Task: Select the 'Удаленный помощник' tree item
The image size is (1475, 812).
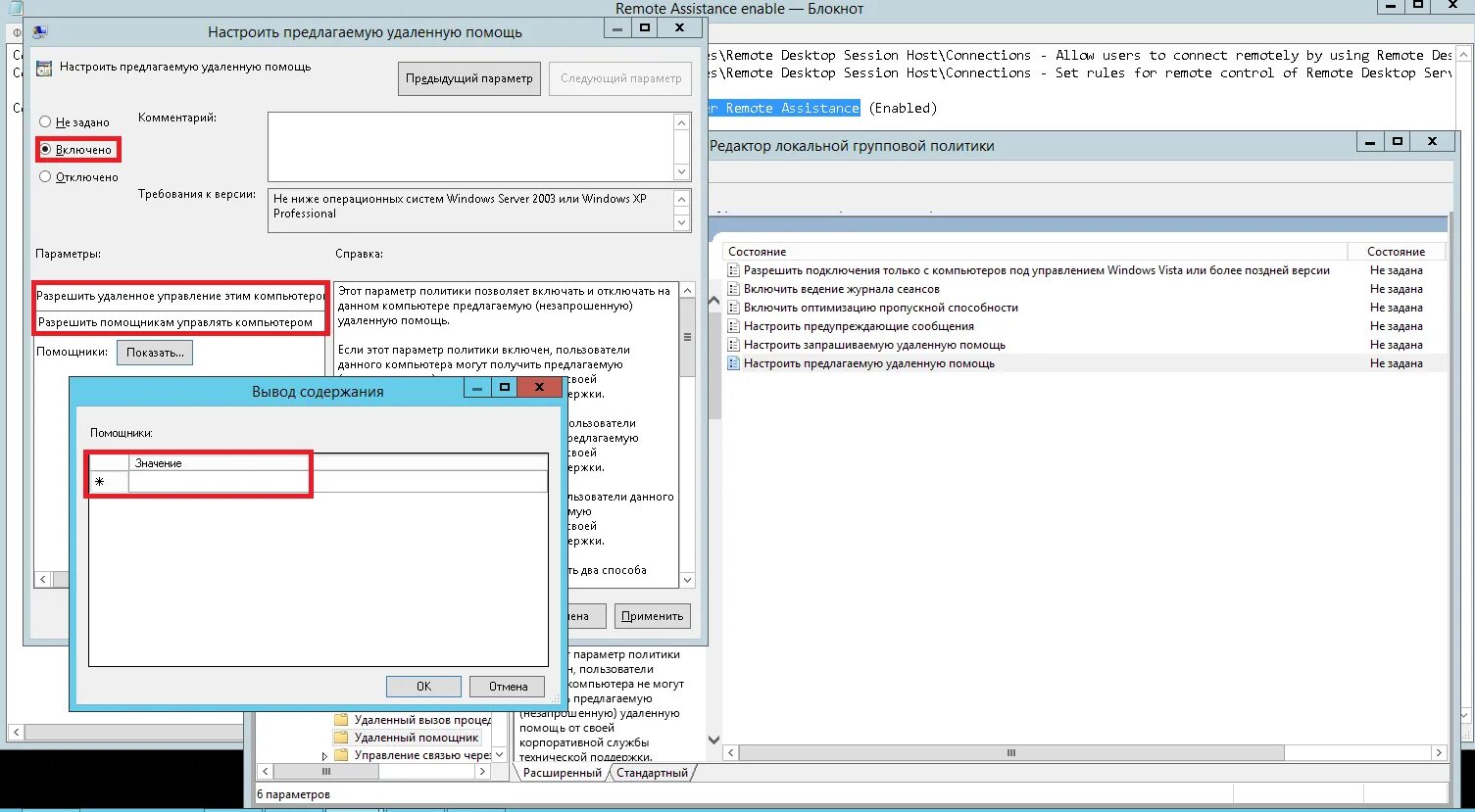Action: (417, 738)
